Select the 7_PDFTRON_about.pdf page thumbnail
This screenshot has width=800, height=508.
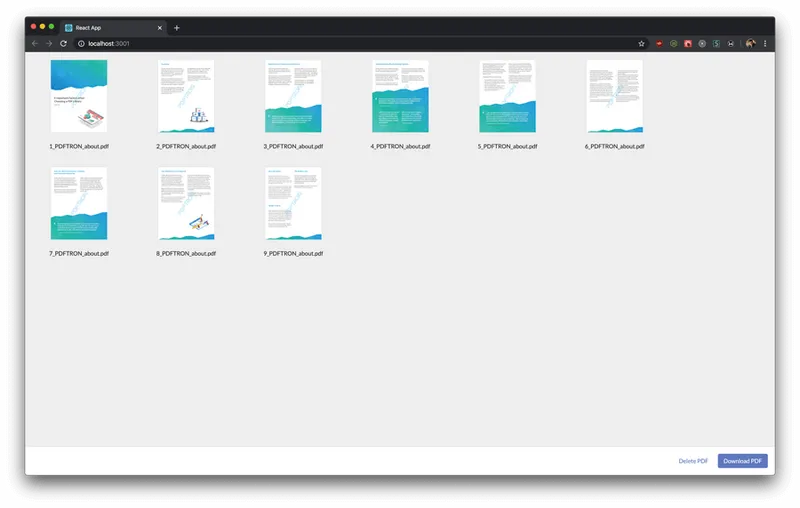pos(79,203)
